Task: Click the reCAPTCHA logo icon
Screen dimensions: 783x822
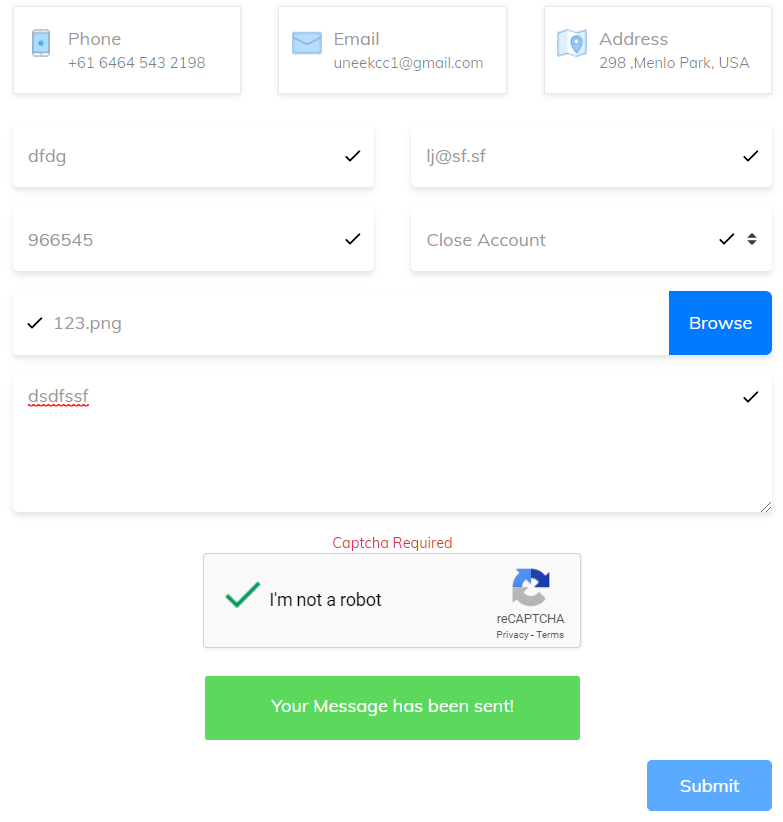Action: pyautogui.click(x=531, y=588)
